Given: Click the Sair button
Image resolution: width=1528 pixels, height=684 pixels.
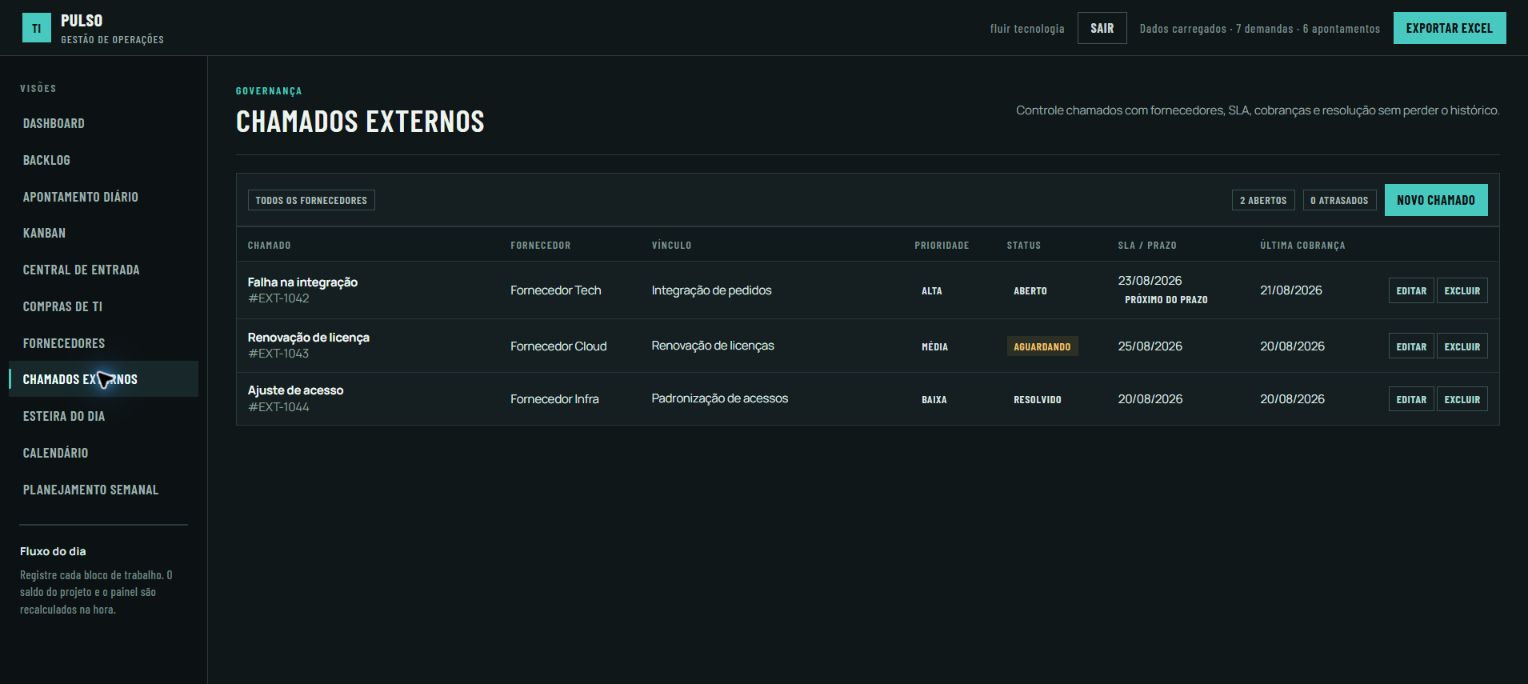Looking at the screenshot, I should point(1102,28).
